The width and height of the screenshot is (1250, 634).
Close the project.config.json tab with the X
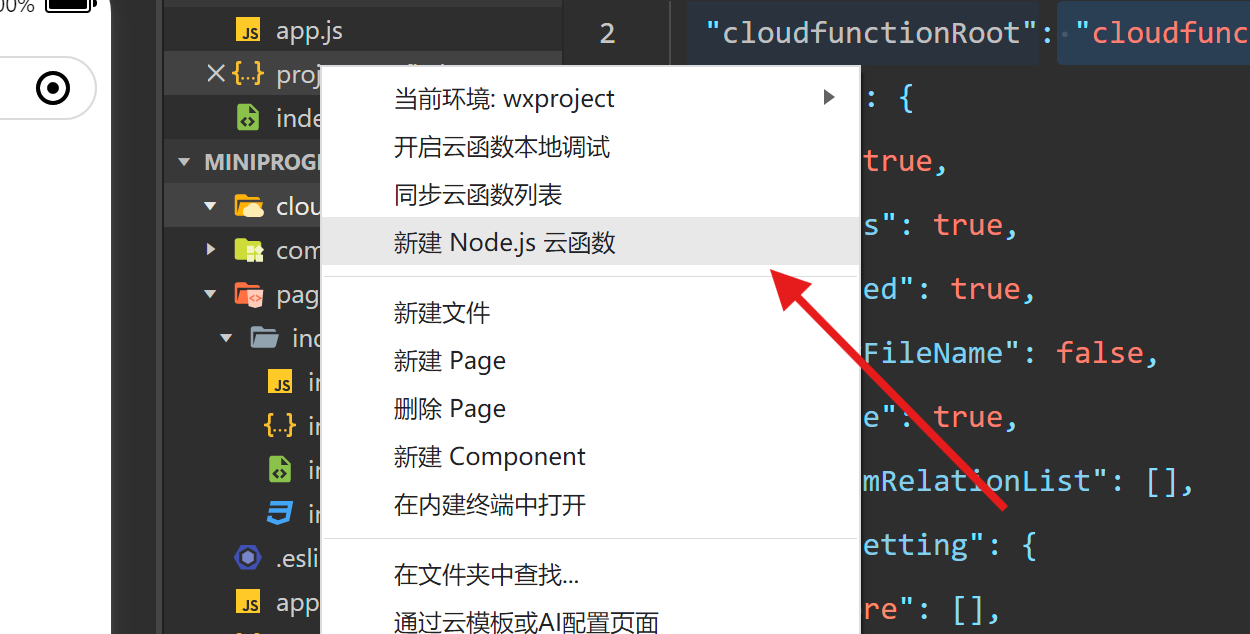pyautogui.click(x=216, y=73)
